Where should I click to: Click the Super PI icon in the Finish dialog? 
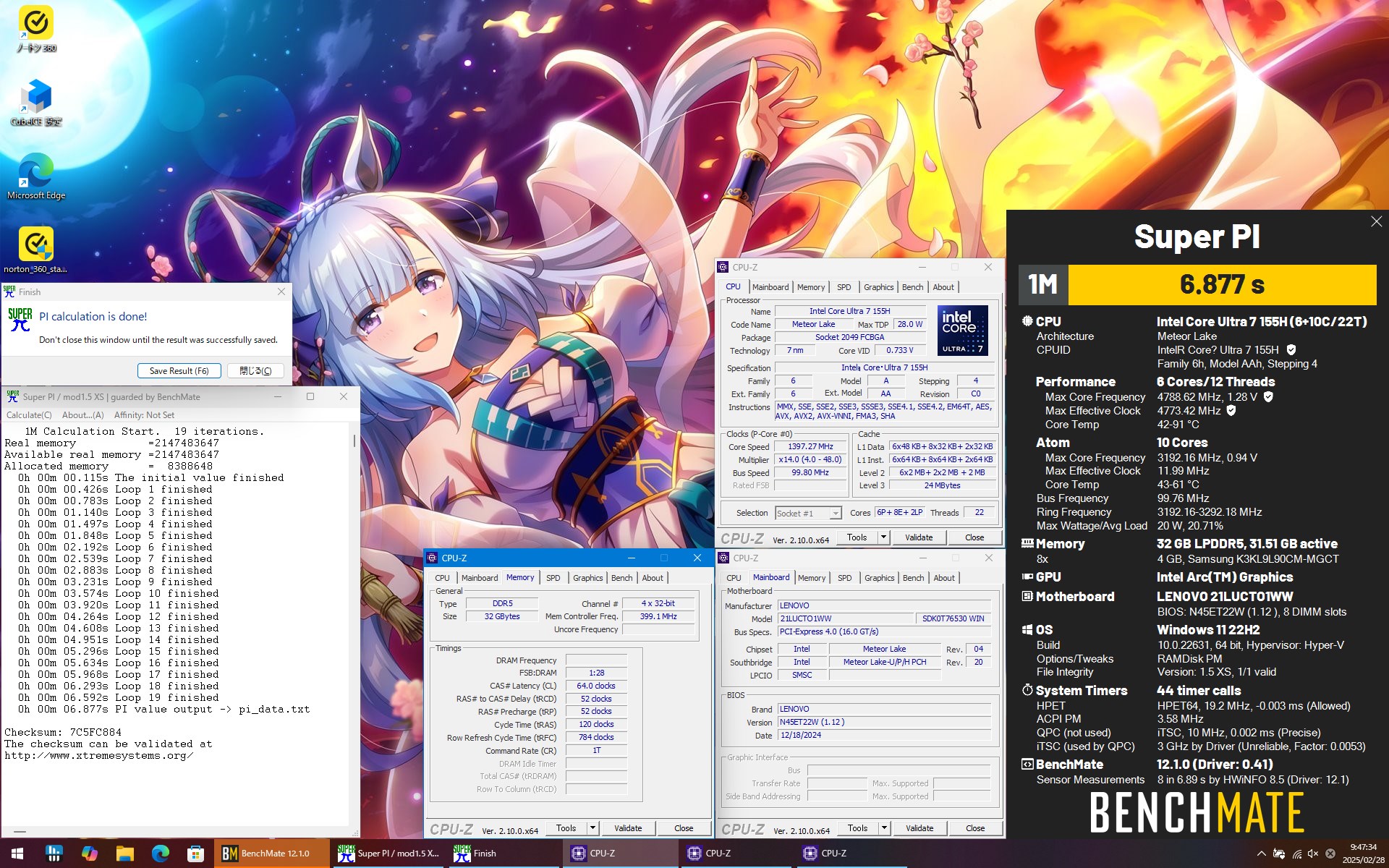coord(20,320)
